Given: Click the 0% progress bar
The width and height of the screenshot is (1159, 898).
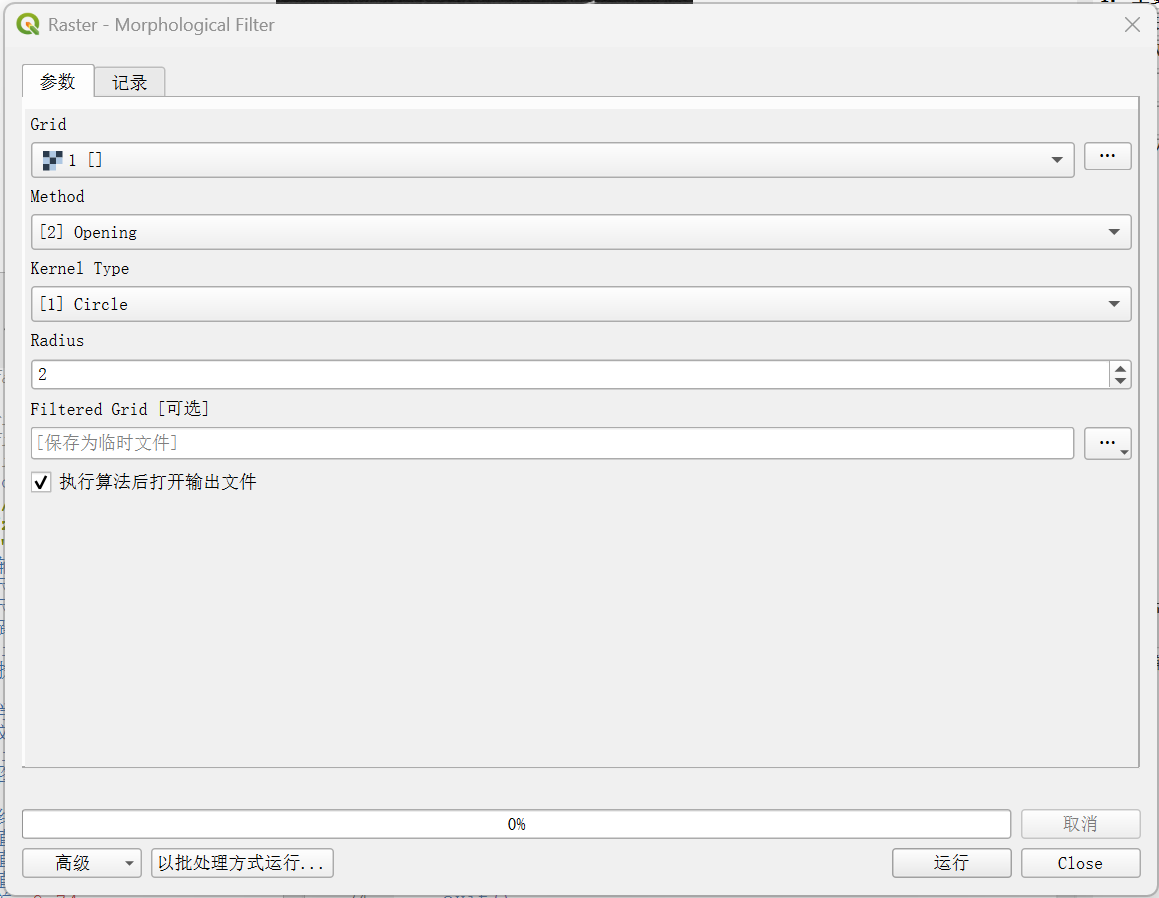Looking at the screenshot, I should pyautogui.click(x=516, y=824).
